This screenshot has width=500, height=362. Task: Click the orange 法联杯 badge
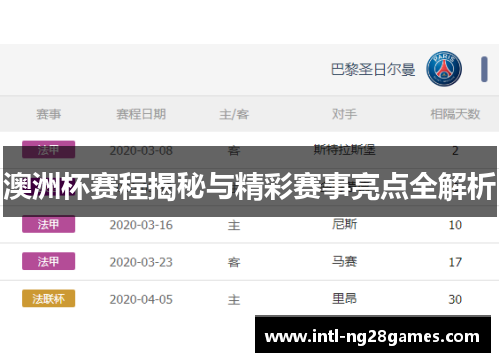tap(49, 298)
